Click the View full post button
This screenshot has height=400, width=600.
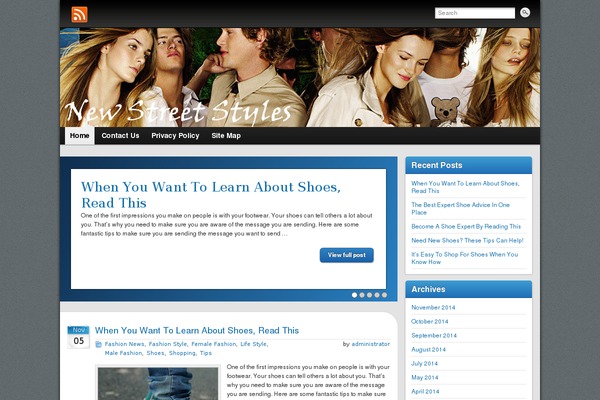click(347, 255)
